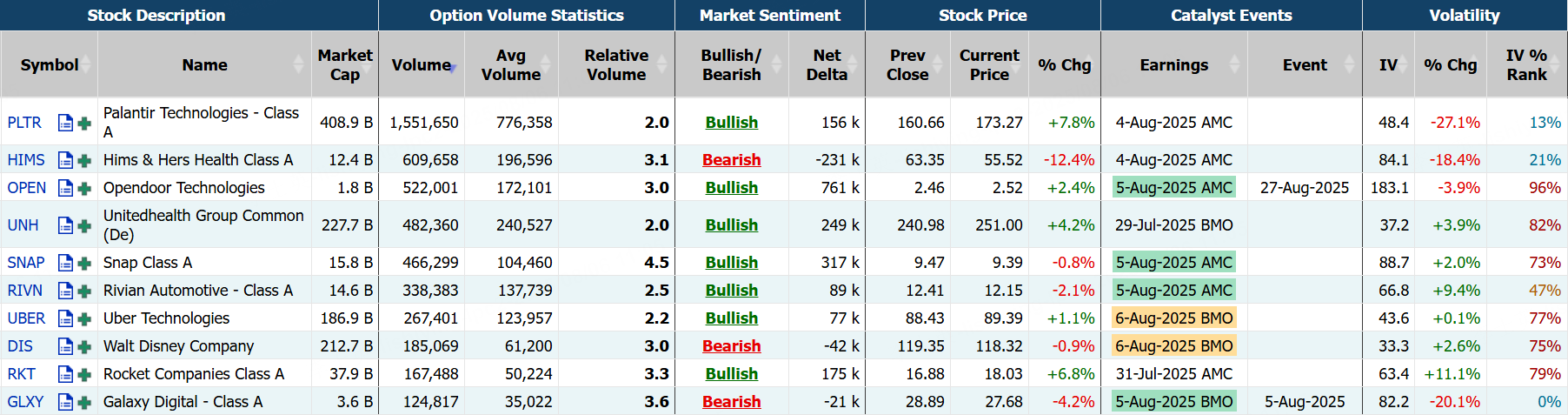
Task: Open the document icon for OPEN
Action: coord(65,188)
